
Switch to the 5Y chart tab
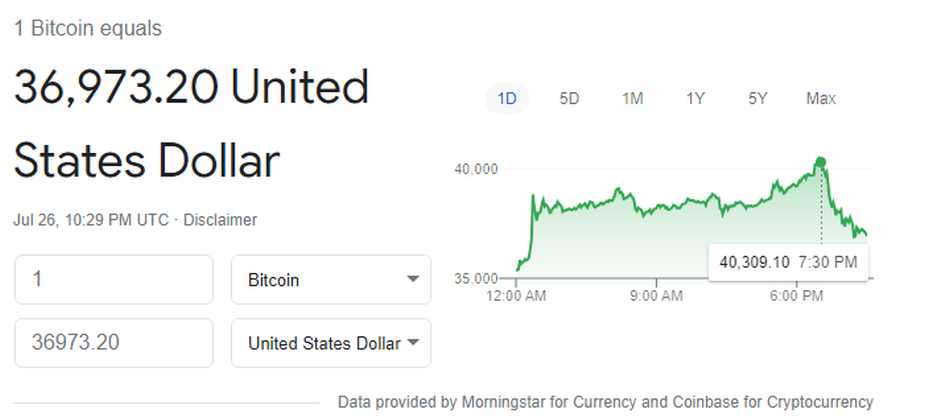(x=758, y=98)
